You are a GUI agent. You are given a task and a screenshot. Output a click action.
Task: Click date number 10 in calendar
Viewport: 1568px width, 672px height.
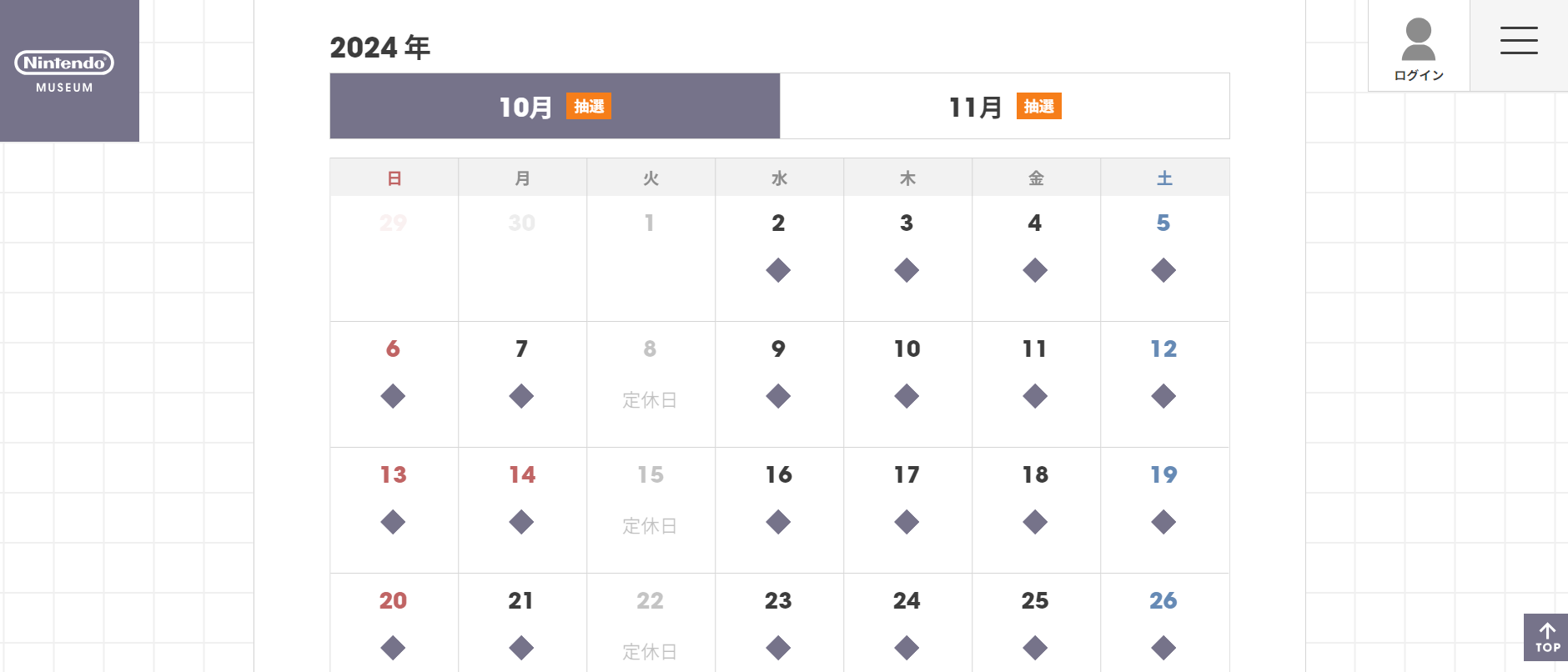click(x=907, y=349)
